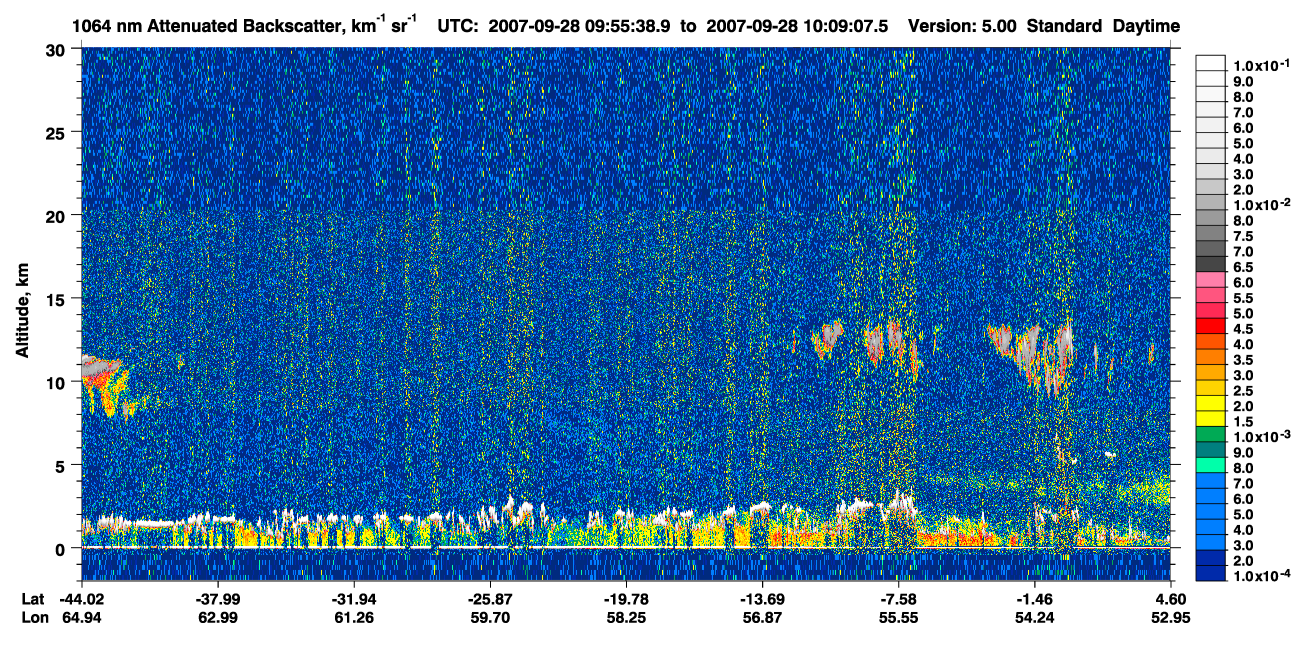Screen dimensions: 1300x667
Task: Click longitude value '52.95'
Action: [1171, 617]
